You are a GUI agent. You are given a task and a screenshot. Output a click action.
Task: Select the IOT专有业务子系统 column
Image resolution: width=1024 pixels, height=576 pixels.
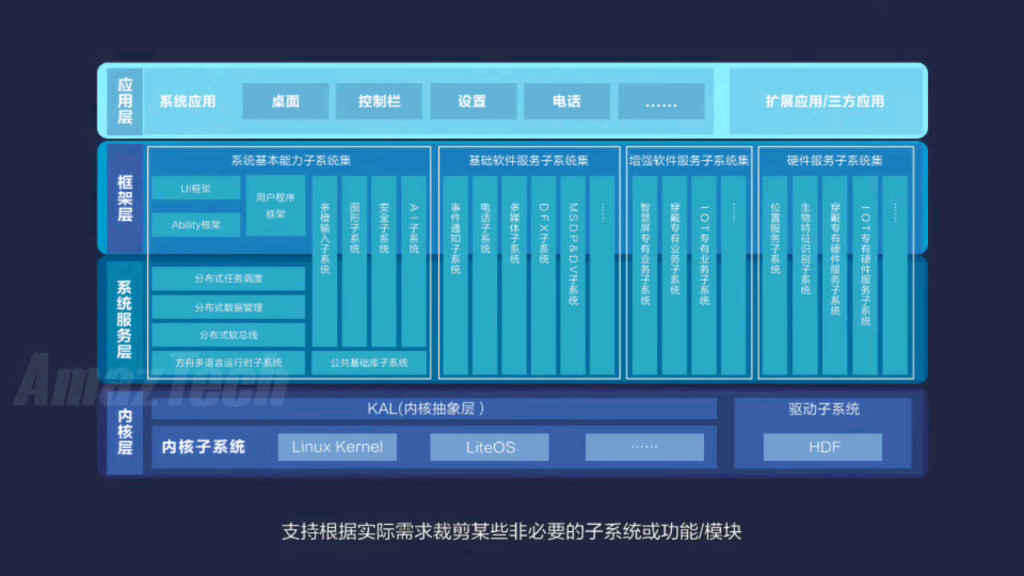[x=704, y=275]
